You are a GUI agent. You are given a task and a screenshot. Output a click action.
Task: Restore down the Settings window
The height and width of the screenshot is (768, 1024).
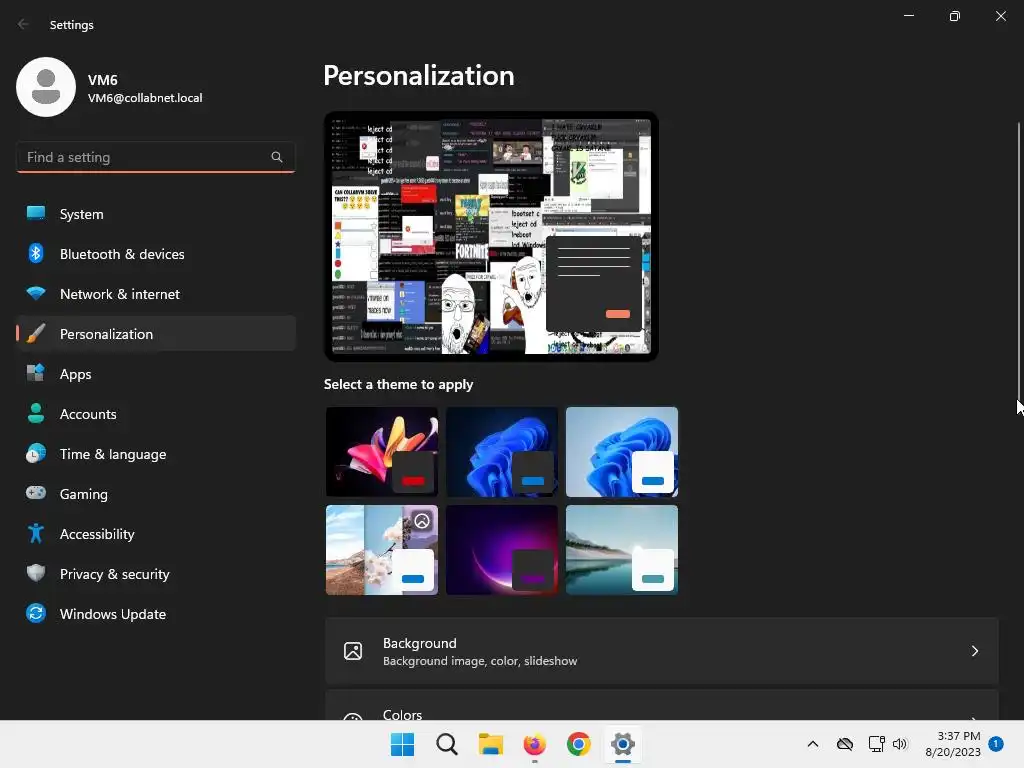coord(955,16)
